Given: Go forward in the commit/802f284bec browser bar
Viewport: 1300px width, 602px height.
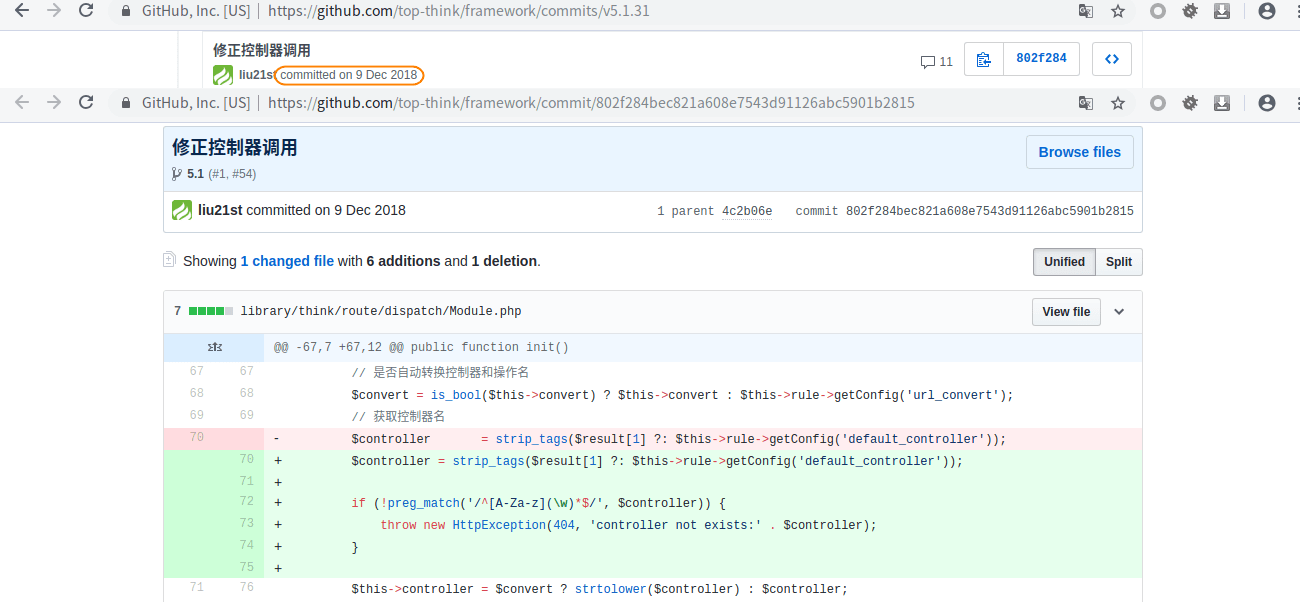Looking at the screenshot, I should pyautogui.click(x=54, y=103).
